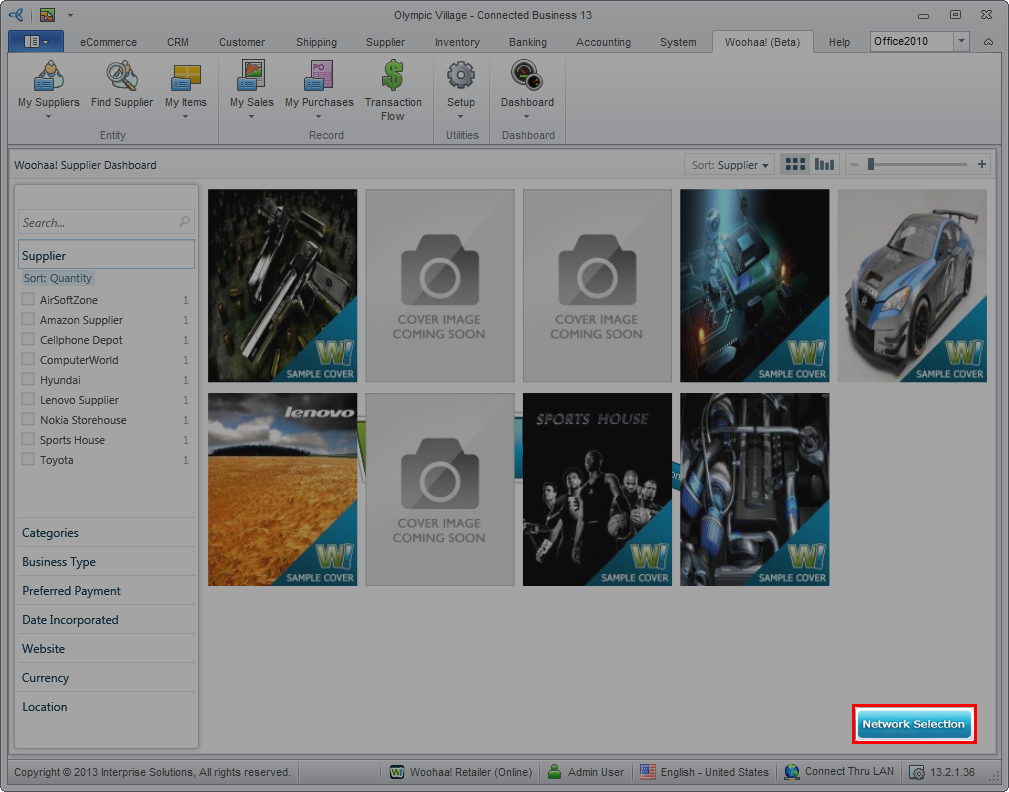This screenshot has width=1009, height=792.
Task: Select the Sports House cover thumbnail
Action: coord(597,490)
